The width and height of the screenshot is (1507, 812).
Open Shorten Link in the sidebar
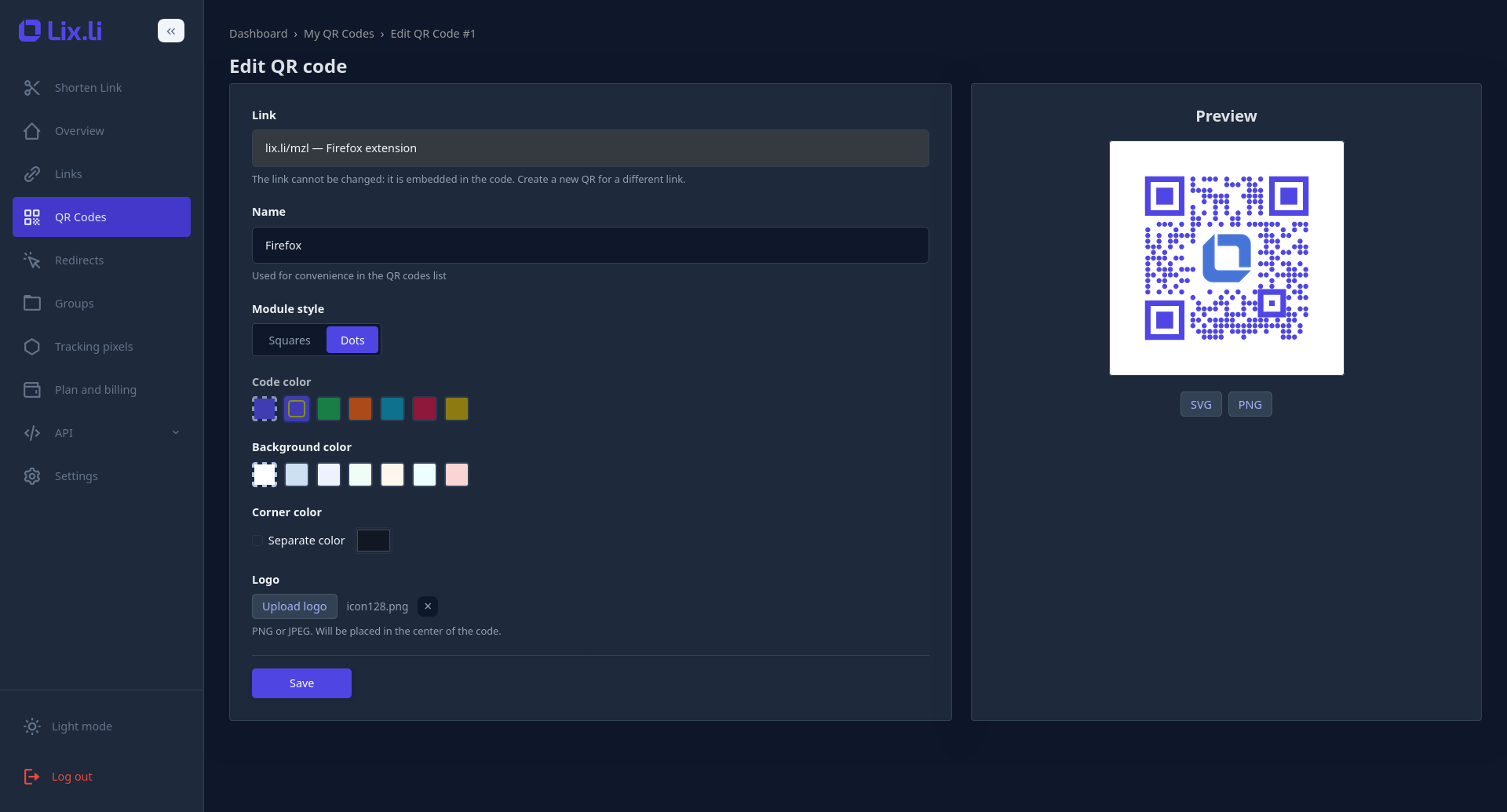tap(101, 88)
